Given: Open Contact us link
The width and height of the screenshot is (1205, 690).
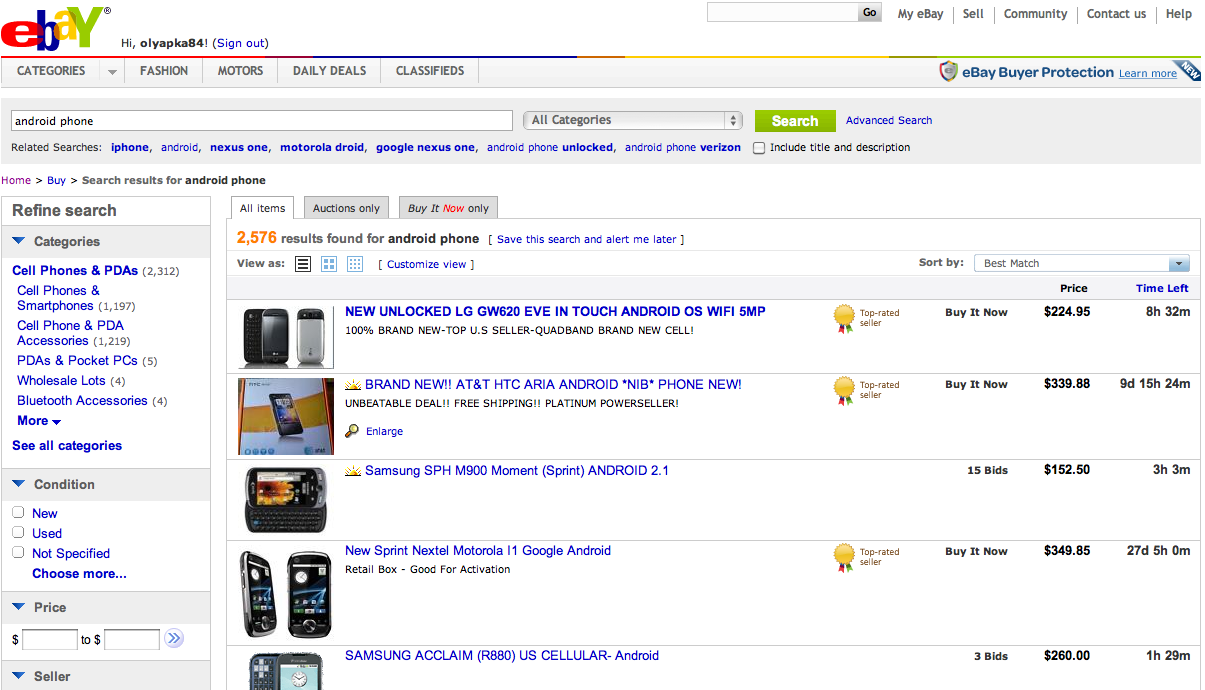Looking at the screenshot, I should (x=1116, y=14).
